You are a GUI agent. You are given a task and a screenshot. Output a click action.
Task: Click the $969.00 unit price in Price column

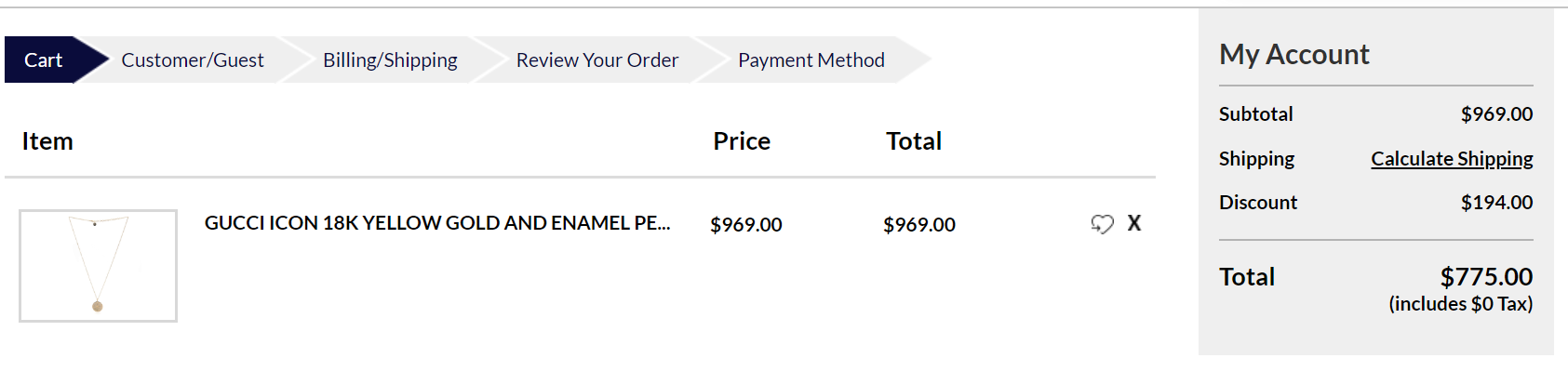point(746,225)
